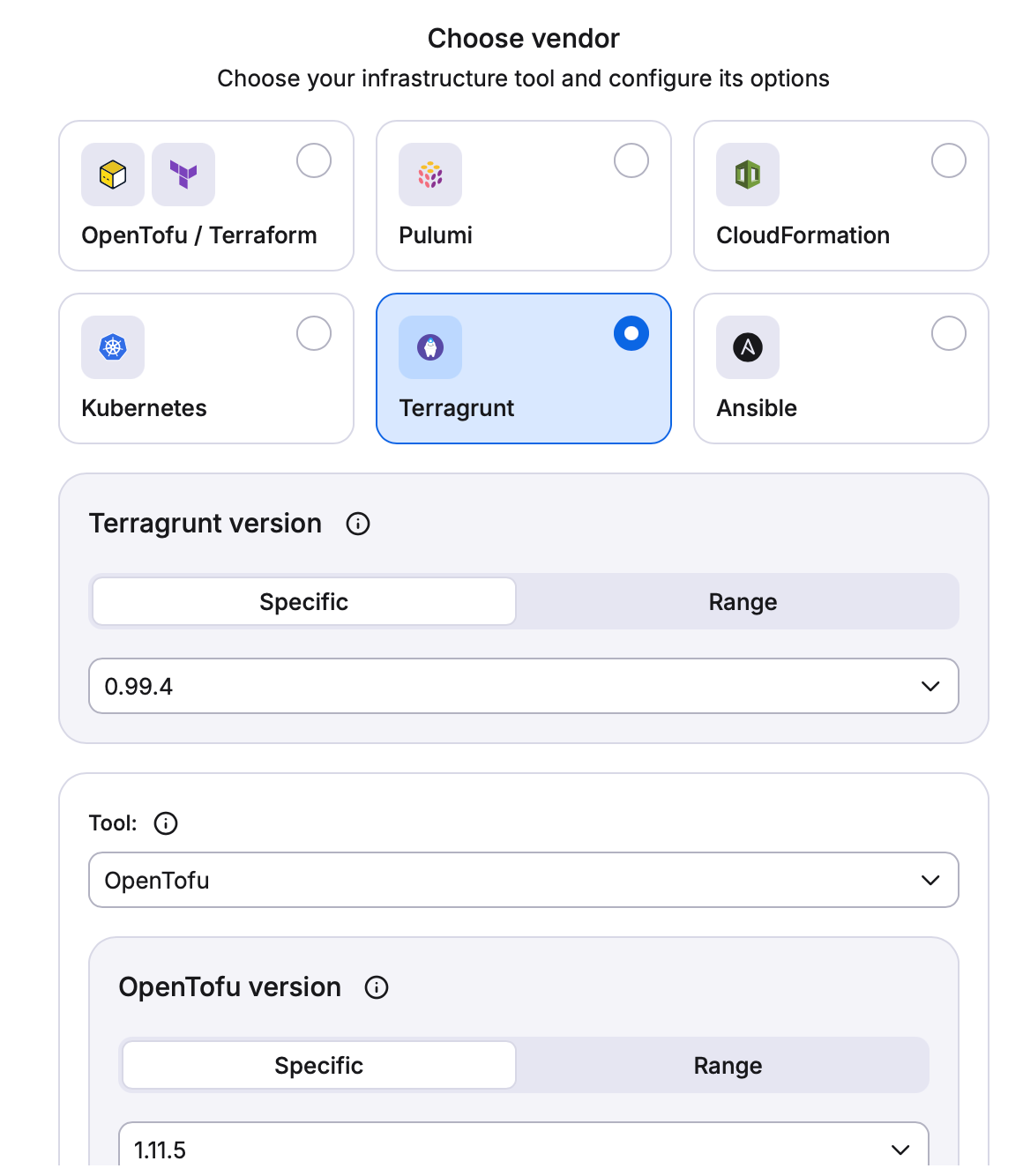Click the Kubernetes wheel logo icon
Image resolution: width=1023 pixels, height=1176 pixels.
(113, 347)
